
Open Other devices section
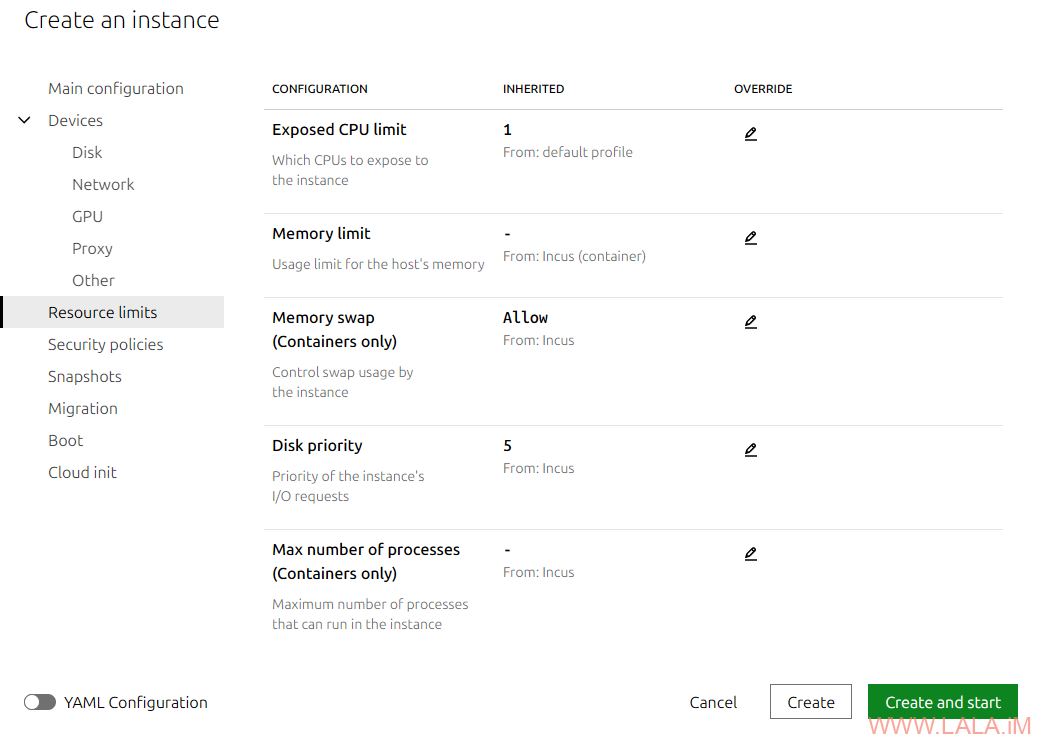coord(93,280)
